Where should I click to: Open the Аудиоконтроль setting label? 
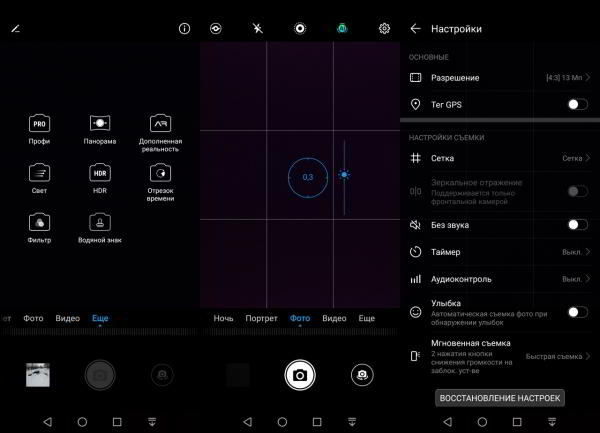461,279
